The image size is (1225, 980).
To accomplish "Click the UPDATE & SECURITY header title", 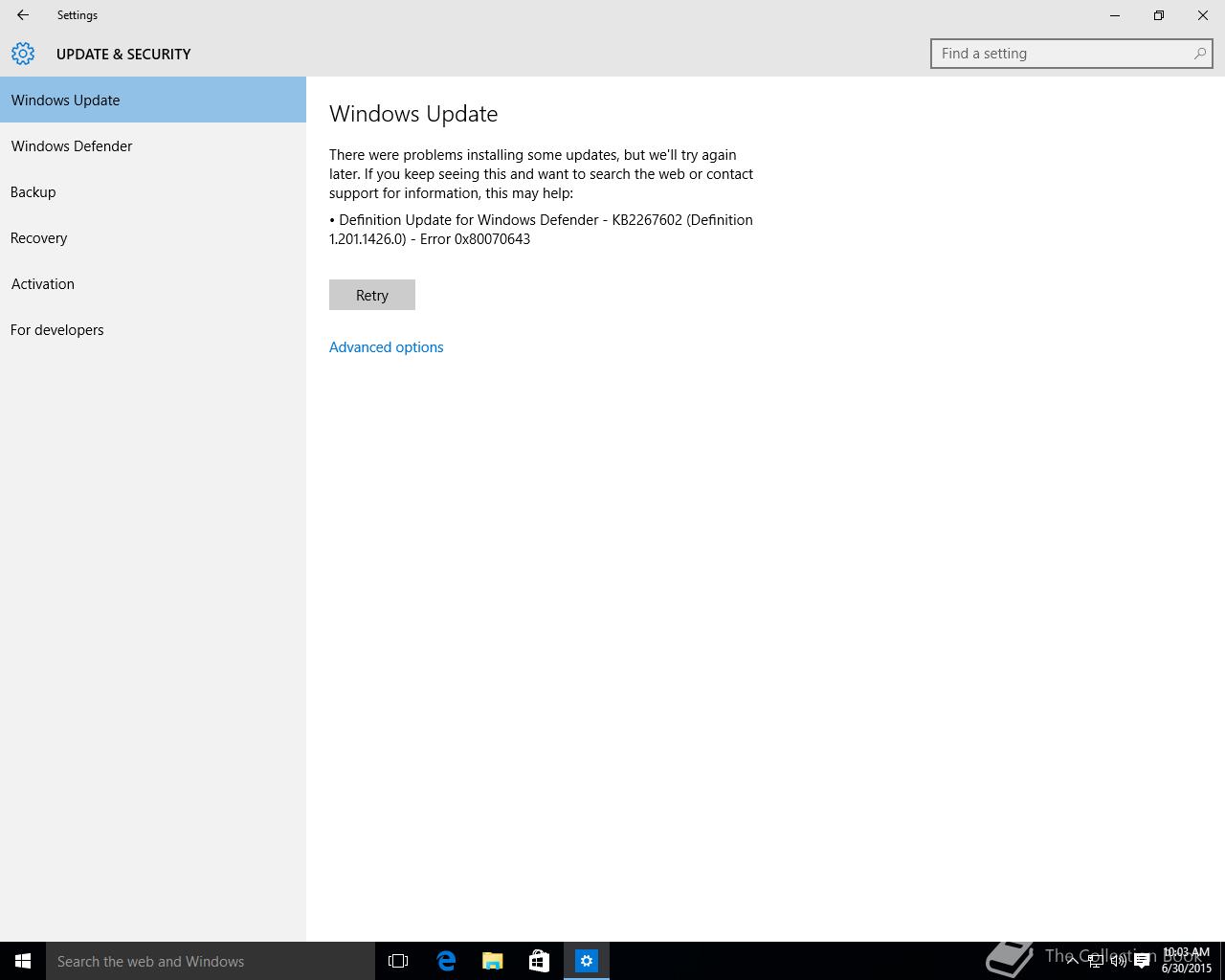I will coord(123,54).
